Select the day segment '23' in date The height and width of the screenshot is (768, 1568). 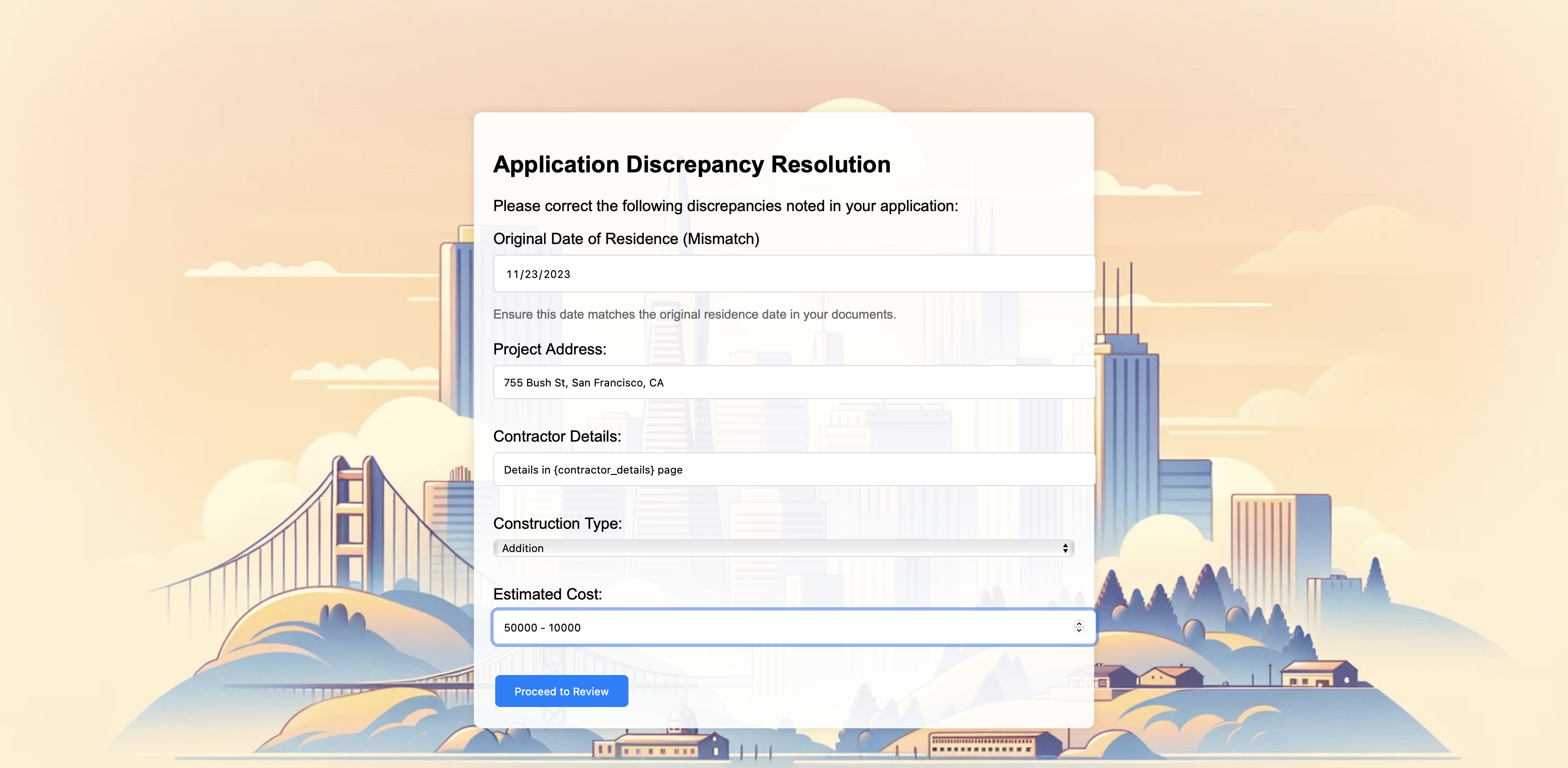pos(531,274)
